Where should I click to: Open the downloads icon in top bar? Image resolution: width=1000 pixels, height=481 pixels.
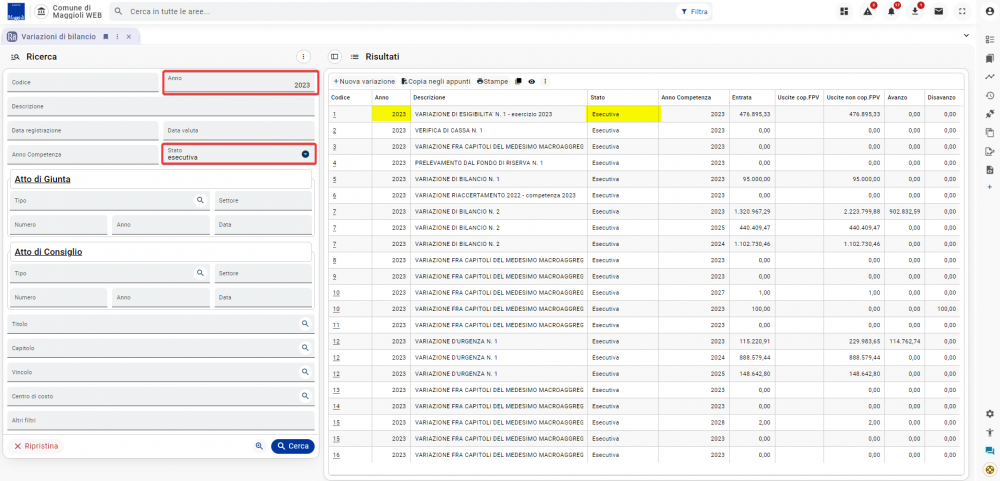915,11
